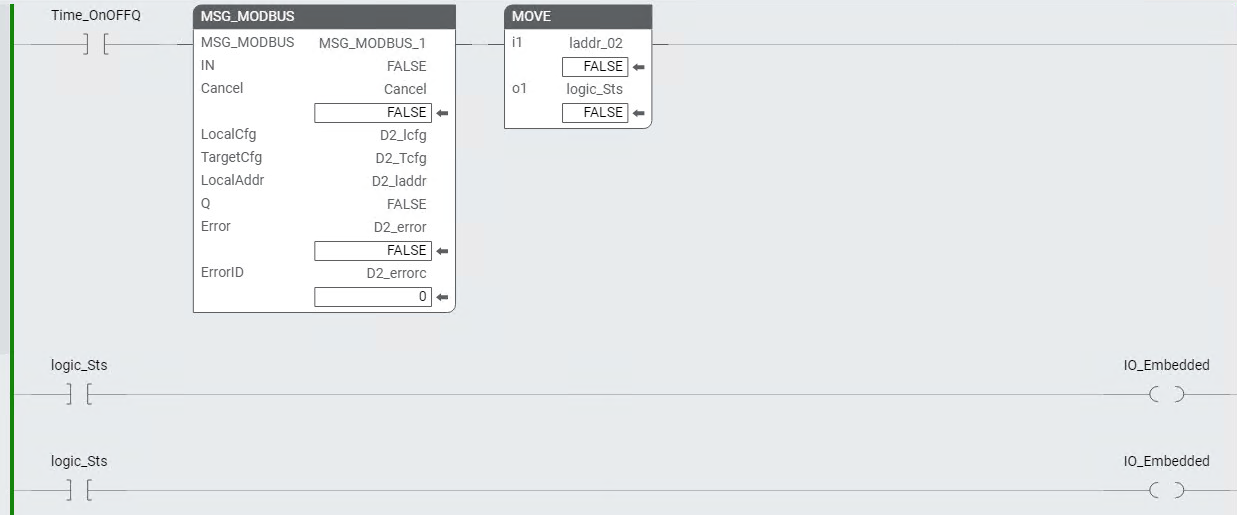The width and height of the screenshot is (1237, 515).
Task: Click the arrow next to the MOVE i1 value
Action: click(638, 67)
